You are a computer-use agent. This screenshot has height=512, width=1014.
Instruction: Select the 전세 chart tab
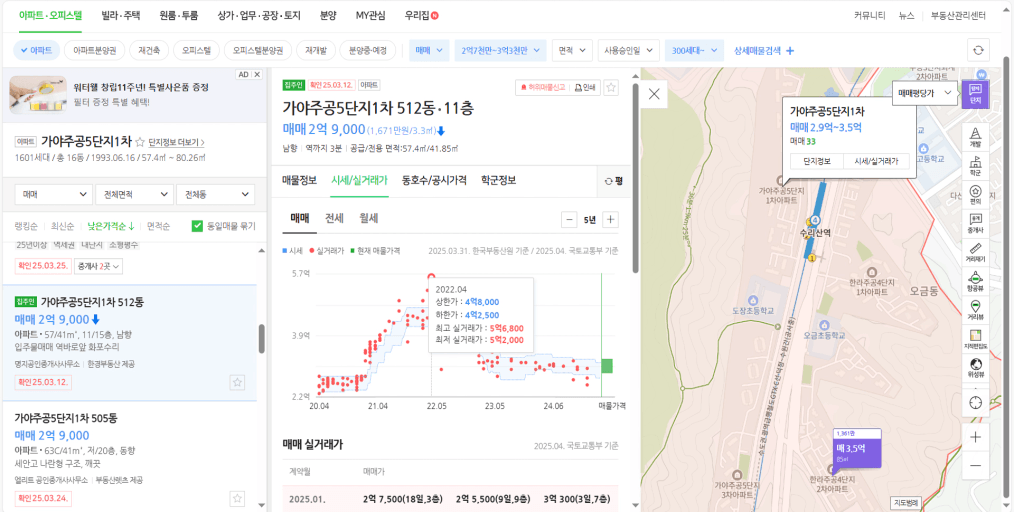coord(334,218)
